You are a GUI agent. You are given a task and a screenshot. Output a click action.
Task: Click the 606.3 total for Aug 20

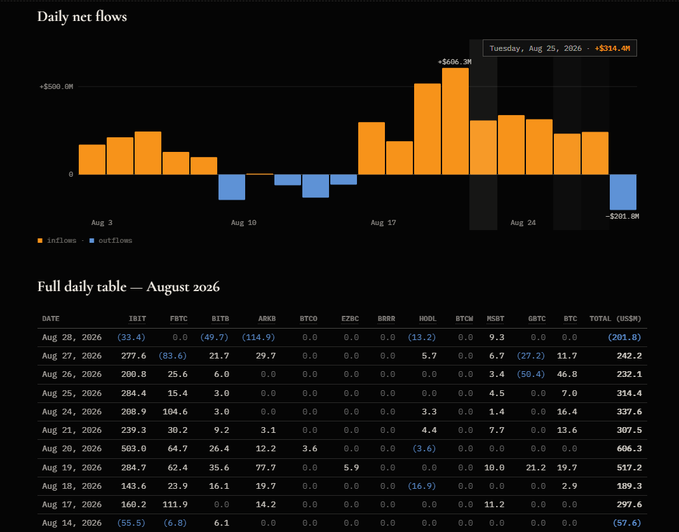(629, 449)
